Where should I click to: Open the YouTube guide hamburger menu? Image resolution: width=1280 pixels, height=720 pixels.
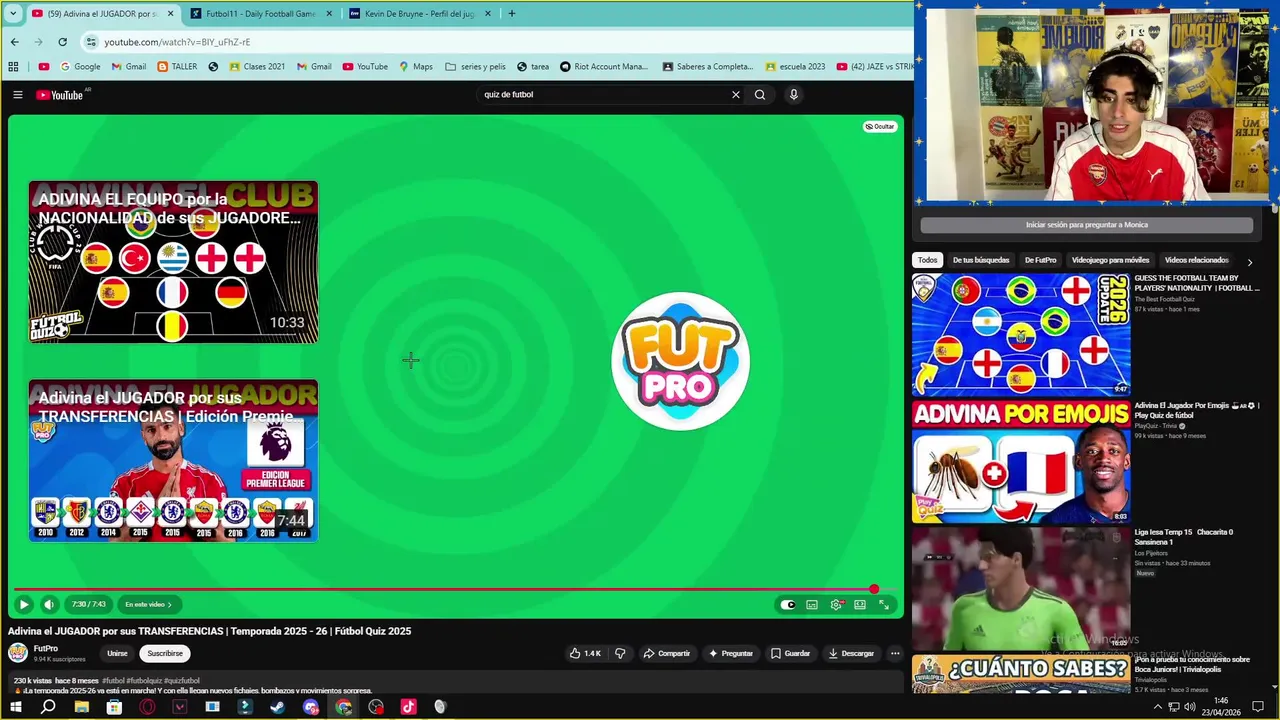pyautogui.click(x=18, y=95)
